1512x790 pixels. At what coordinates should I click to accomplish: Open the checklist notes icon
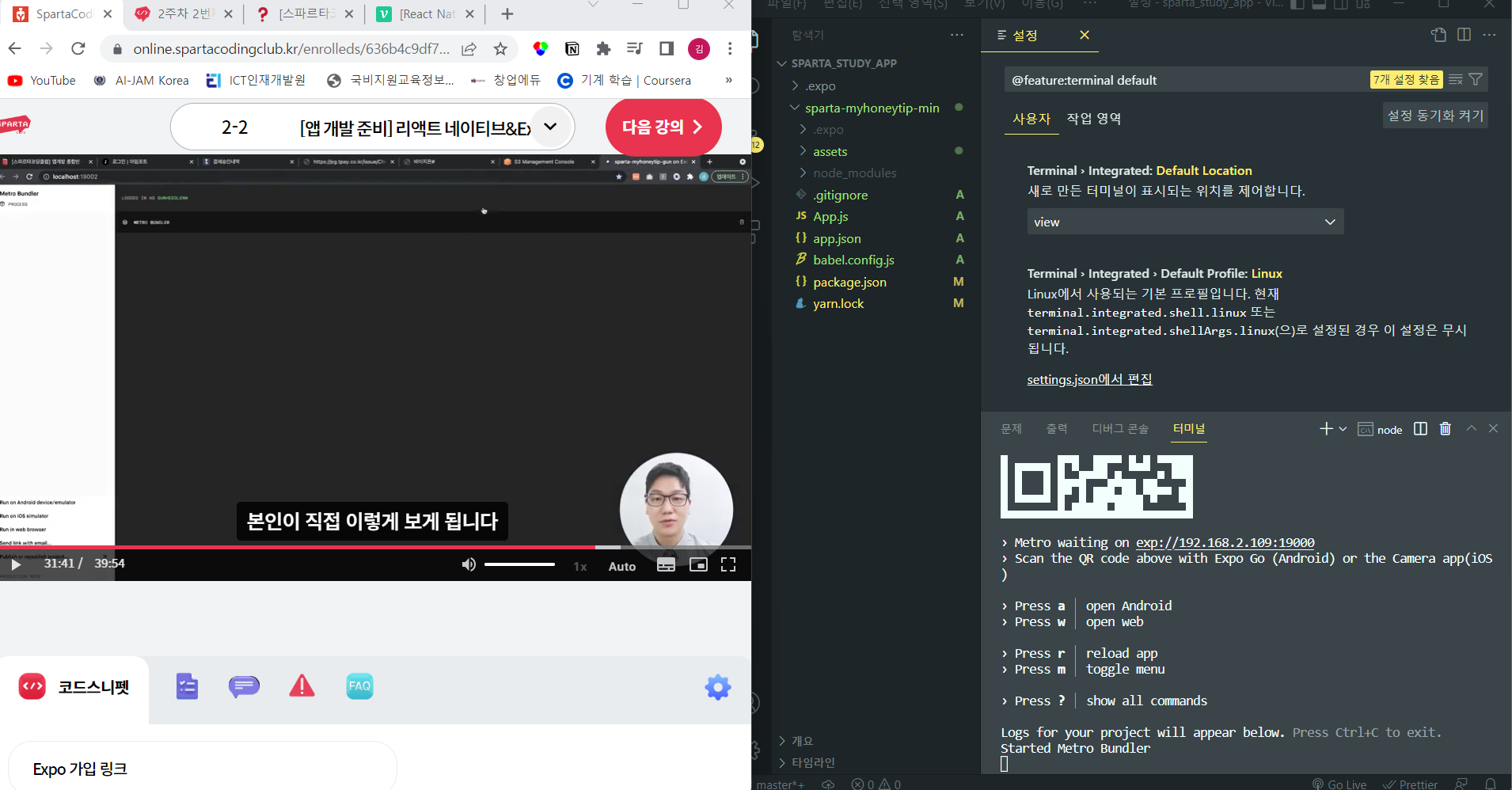tap(187, 686)
